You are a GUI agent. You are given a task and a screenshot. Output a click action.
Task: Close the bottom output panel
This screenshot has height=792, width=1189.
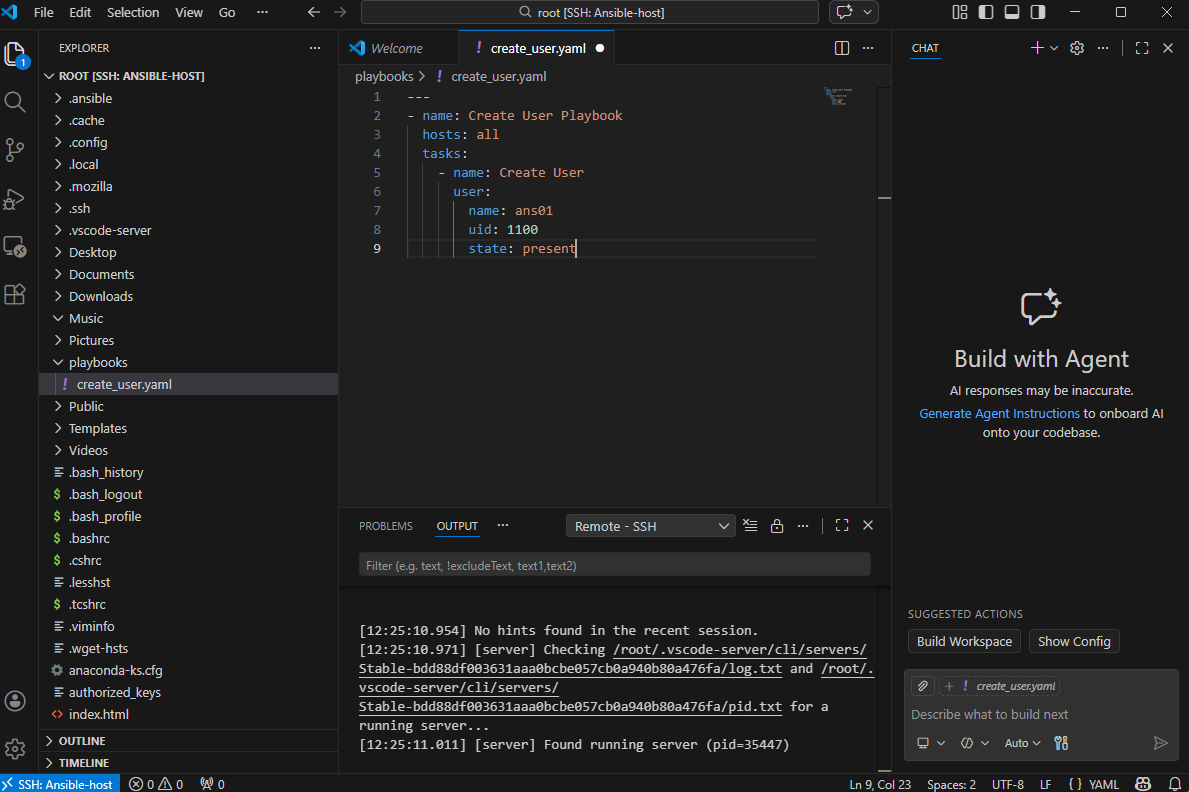tap(868, 526)
